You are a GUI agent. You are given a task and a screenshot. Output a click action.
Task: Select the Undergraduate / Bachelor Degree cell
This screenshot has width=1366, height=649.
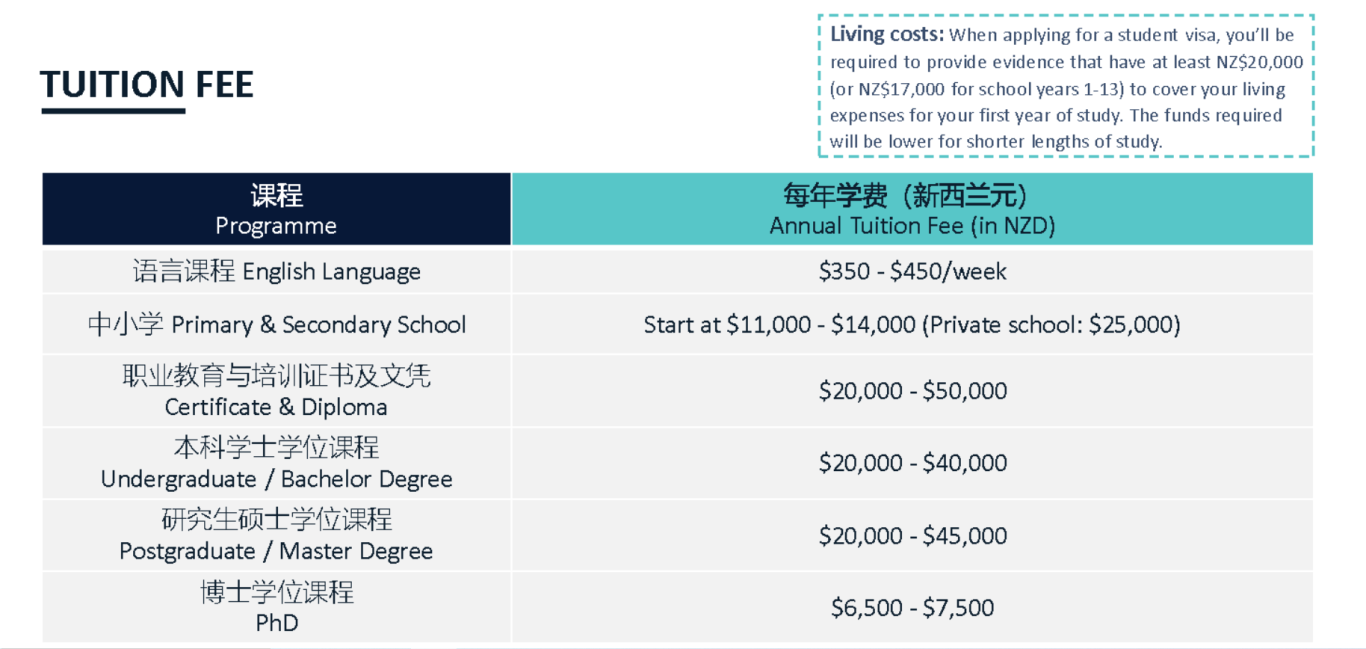coord(276,463)
